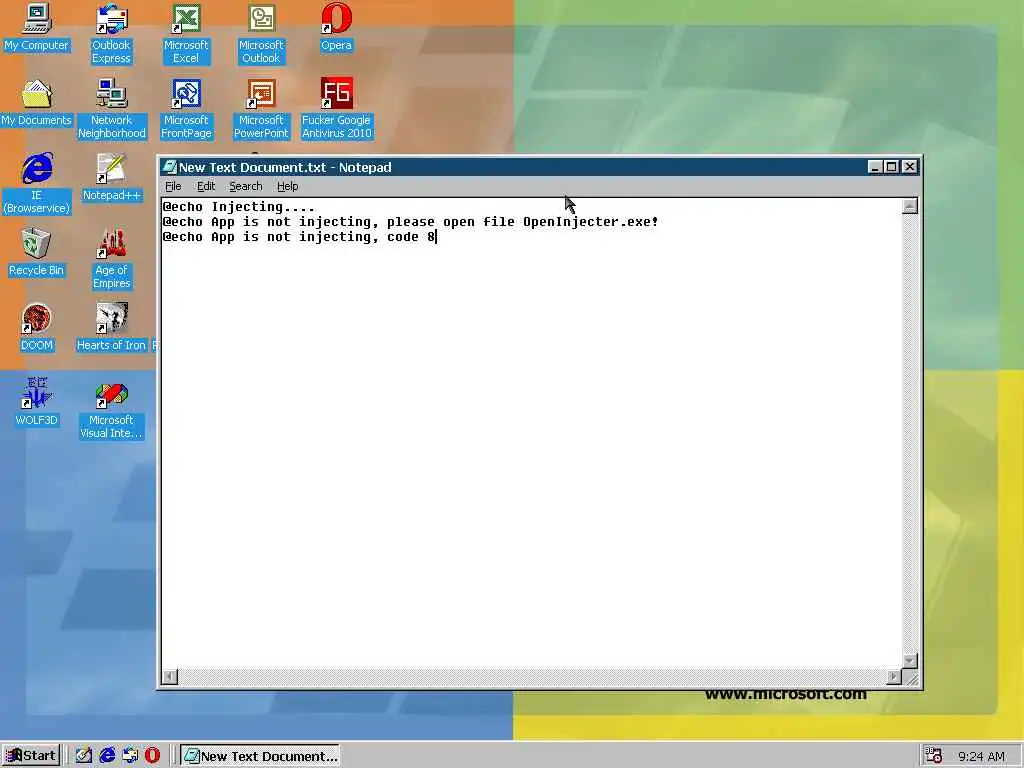Click Outlook Express quick launch icon
This screenshot has height=768, width=1024.
point(130,756)
